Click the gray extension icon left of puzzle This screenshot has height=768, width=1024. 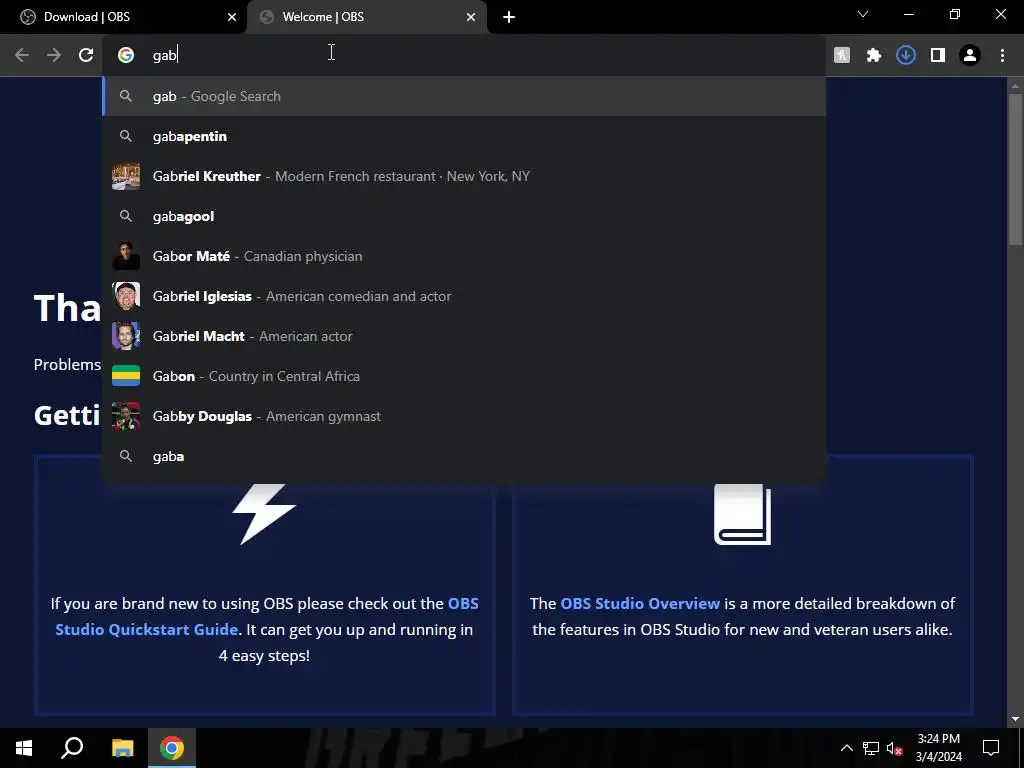(x=842, y=55)
